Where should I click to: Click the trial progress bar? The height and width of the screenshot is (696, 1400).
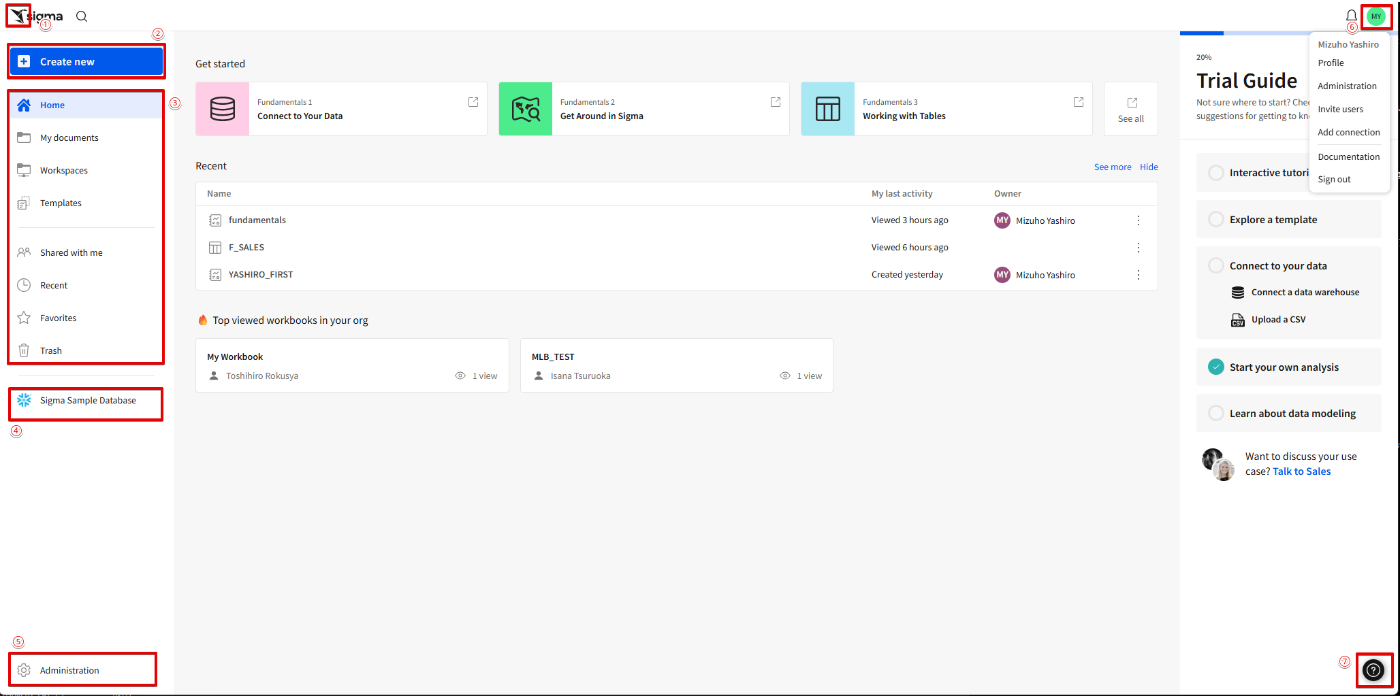pyautogui.click(x=1290, y=33)
